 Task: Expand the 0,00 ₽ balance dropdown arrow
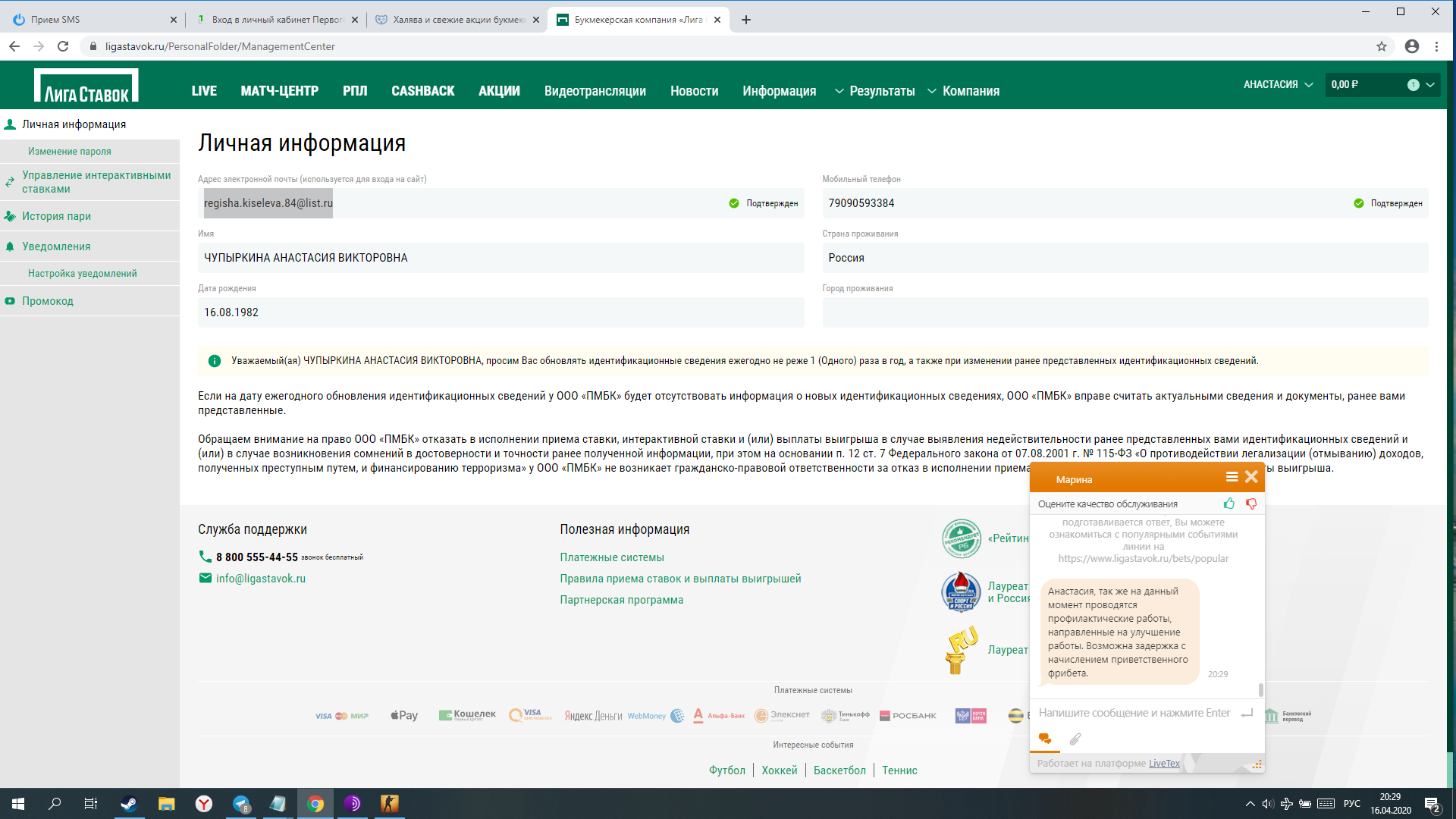[x=1430, y=85]
